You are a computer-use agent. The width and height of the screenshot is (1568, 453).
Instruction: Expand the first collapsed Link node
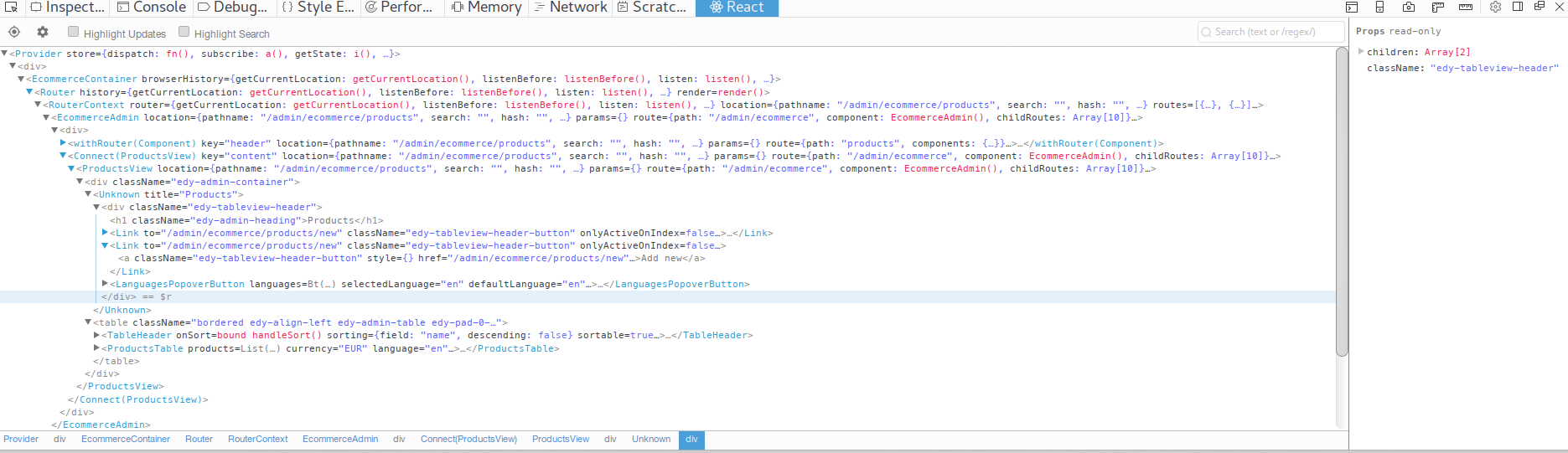tap(105, 233)
